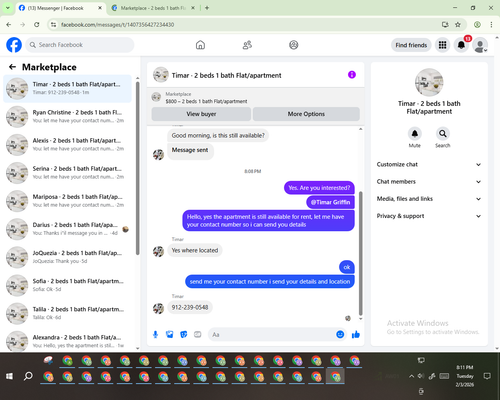Open the JoQuezia conversation
The width and height of the screenshot is (500, 400).
coord(67,257)
